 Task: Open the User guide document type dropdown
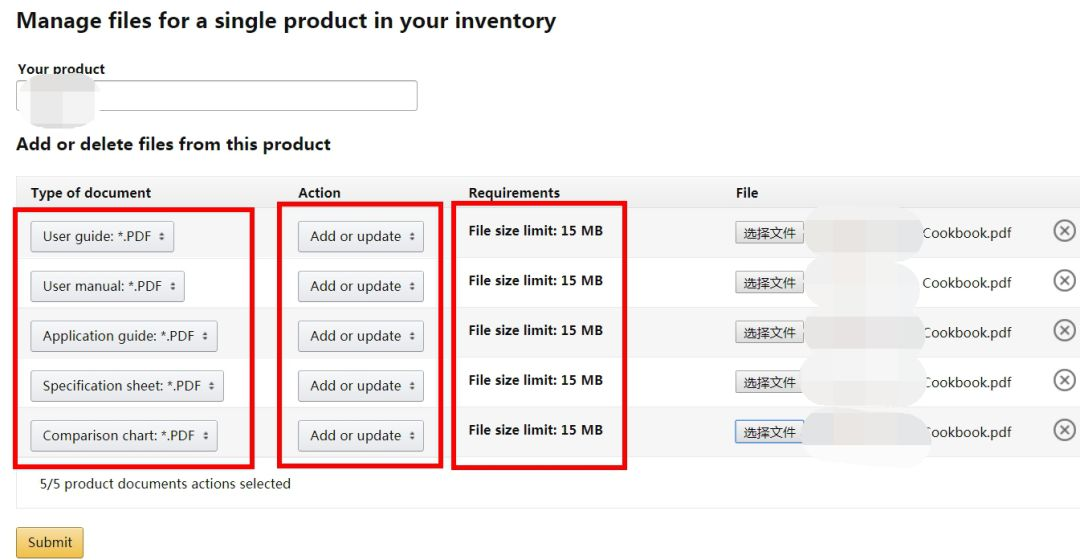[102, 236]
